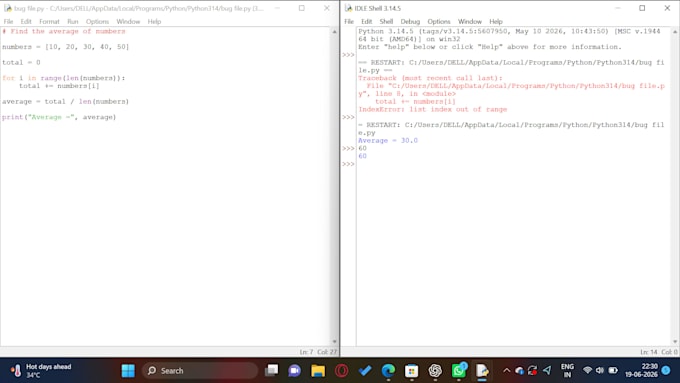This screenshot has width=680, height=383.
Task: Click ENG IN language indicator
Action: point(567,370)
